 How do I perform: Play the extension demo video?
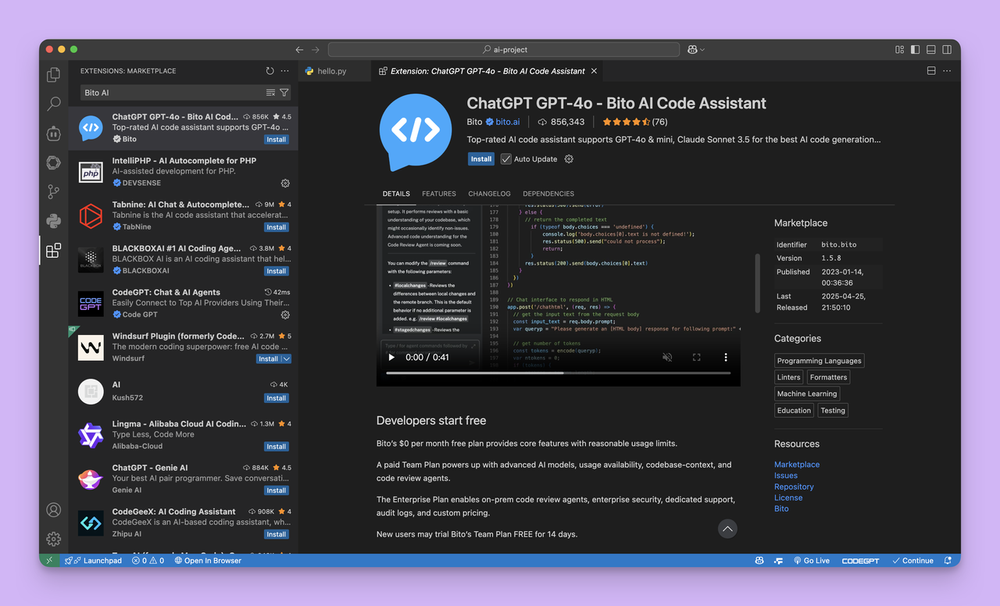pyautogui.click(x=391, y=356)
